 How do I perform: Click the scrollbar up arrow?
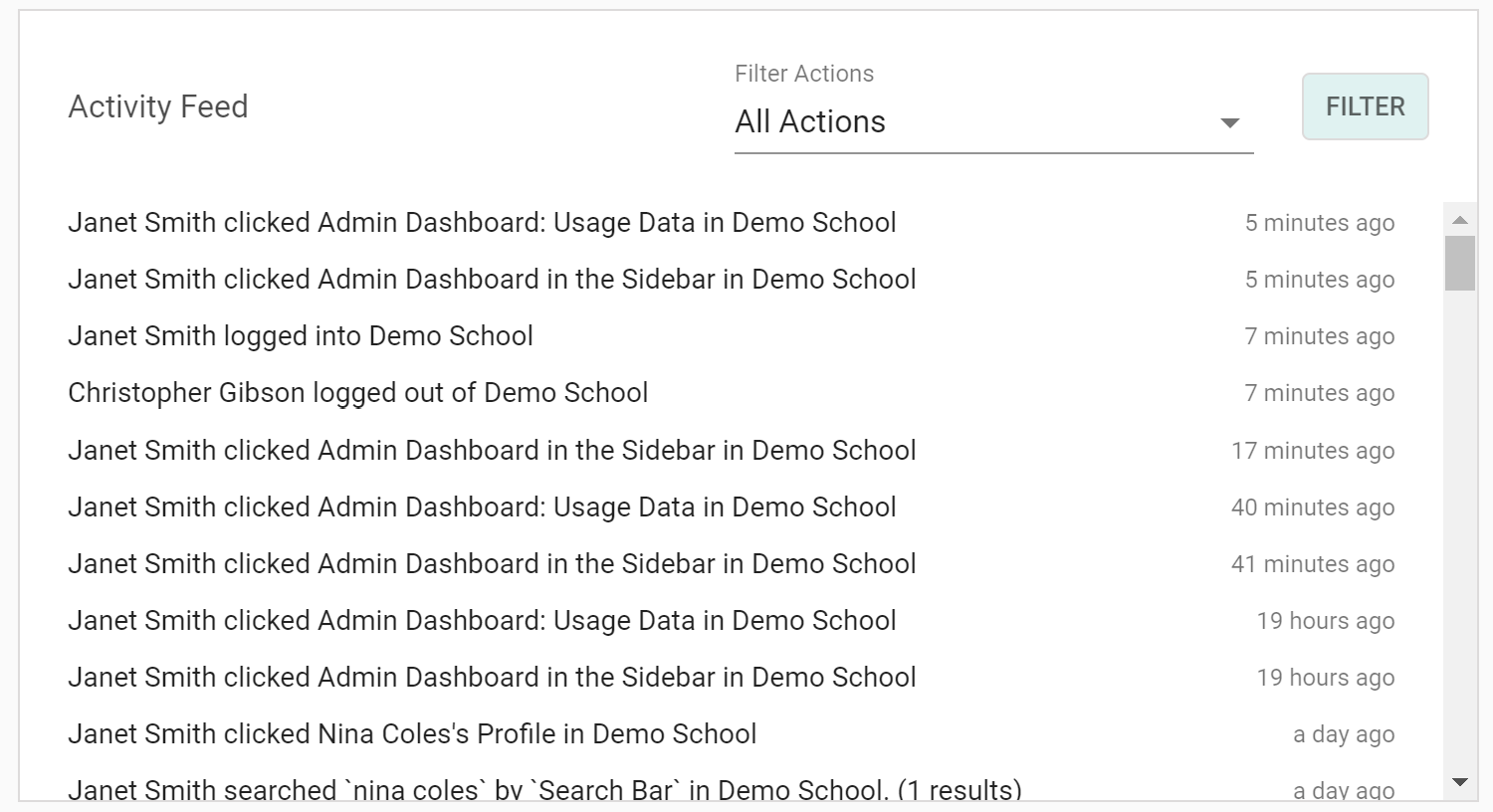(x=1460, y=220)
